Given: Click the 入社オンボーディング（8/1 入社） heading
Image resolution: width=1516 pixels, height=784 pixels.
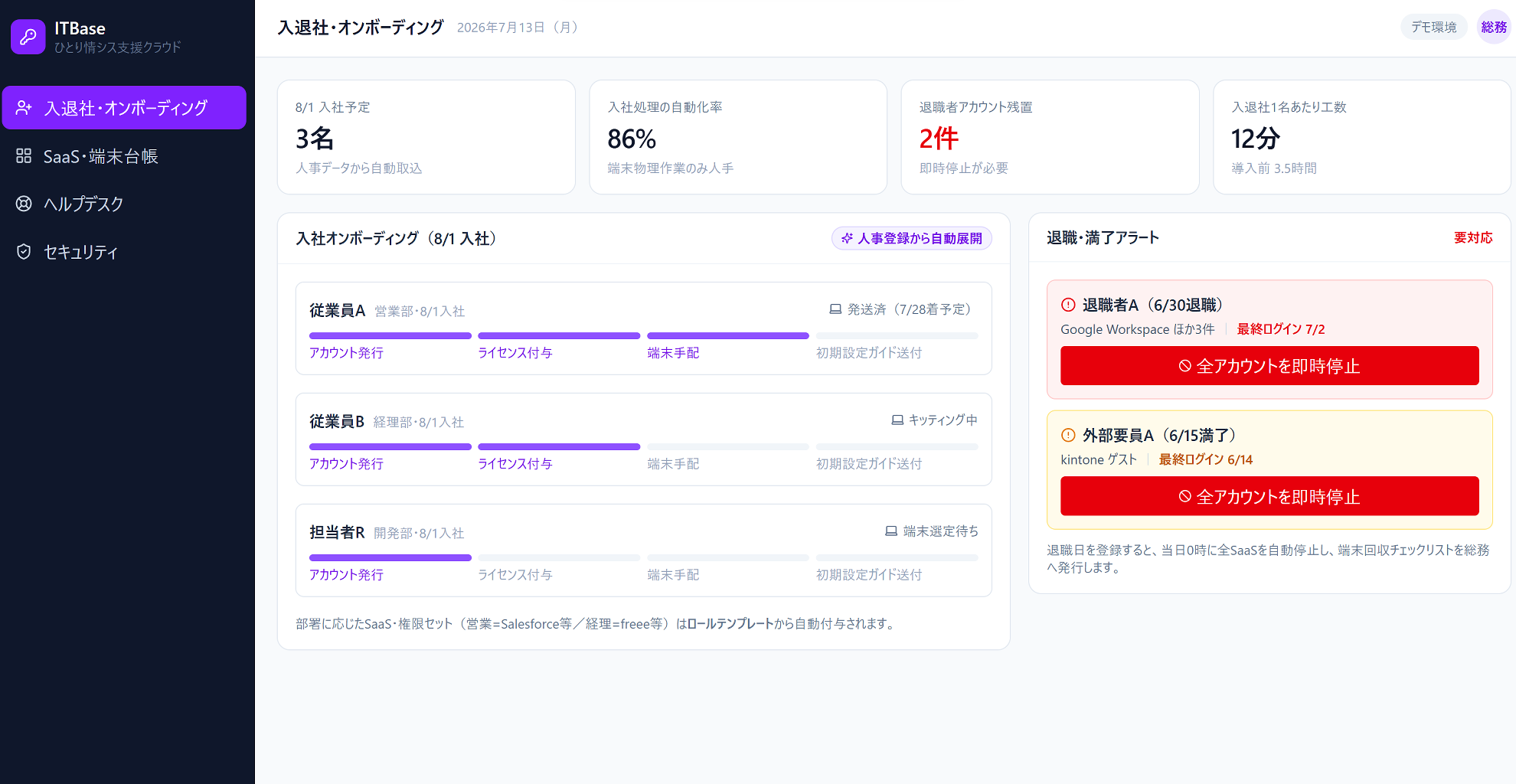Looking at the screenshot, I should pyautogui.click(x=399, y=239).
